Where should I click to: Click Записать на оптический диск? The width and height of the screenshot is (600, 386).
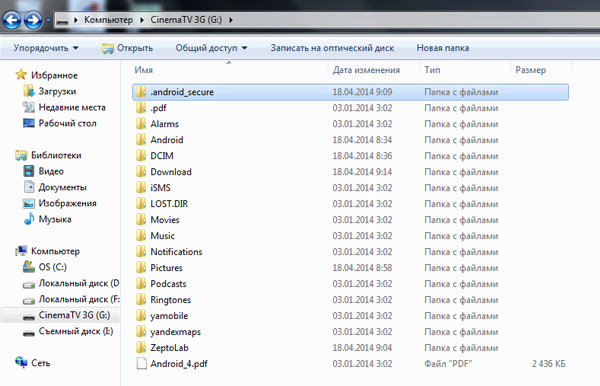pos(332,48)
